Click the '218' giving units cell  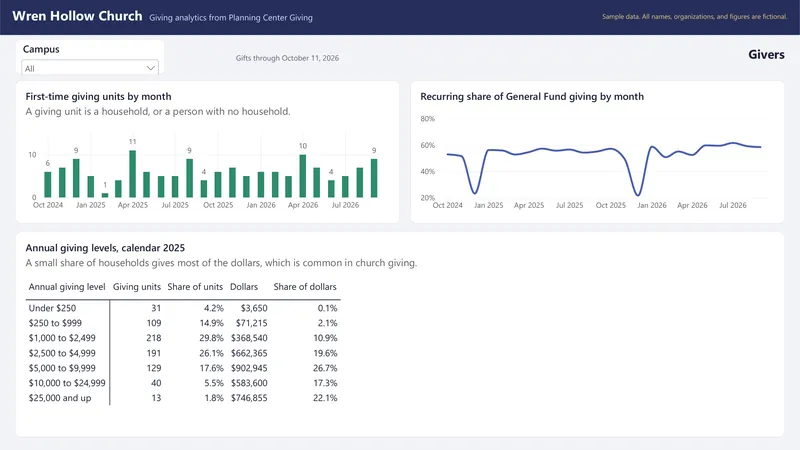coord(154,338)
